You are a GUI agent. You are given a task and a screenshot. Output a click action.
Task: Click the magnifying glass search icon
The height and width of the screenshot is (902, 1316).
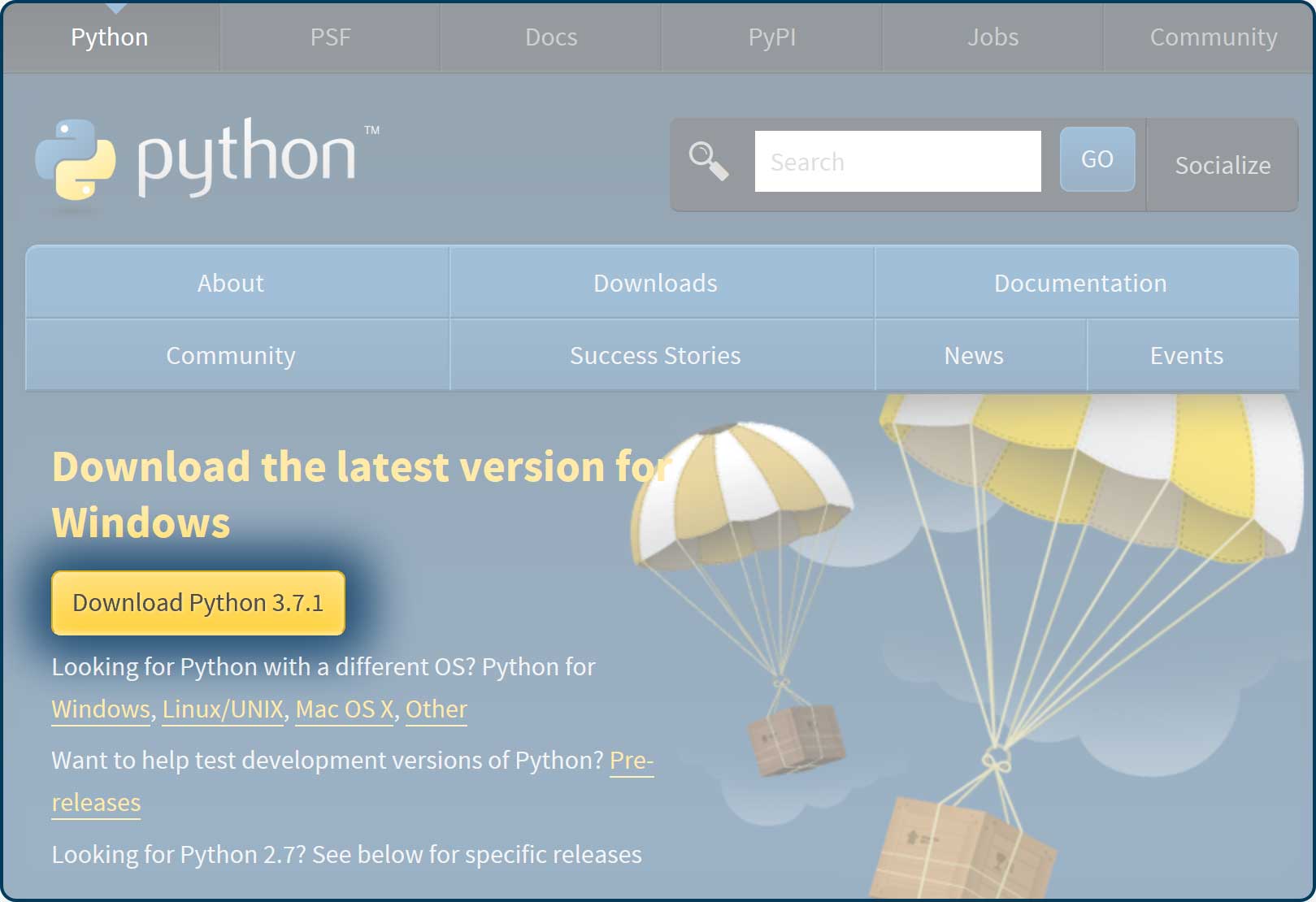pyautogui.click(x=708, y=161)
